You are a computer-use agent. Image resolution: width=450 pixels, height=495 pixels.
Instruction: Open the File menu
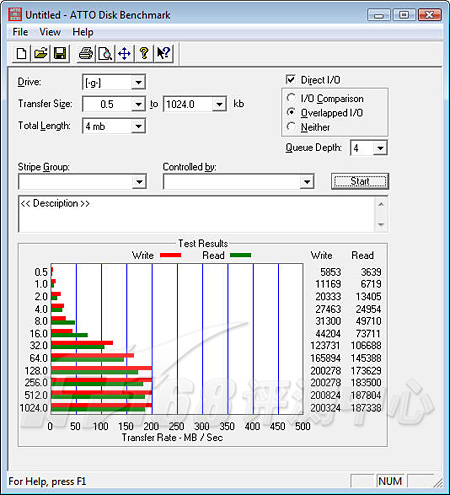[20, 32]
